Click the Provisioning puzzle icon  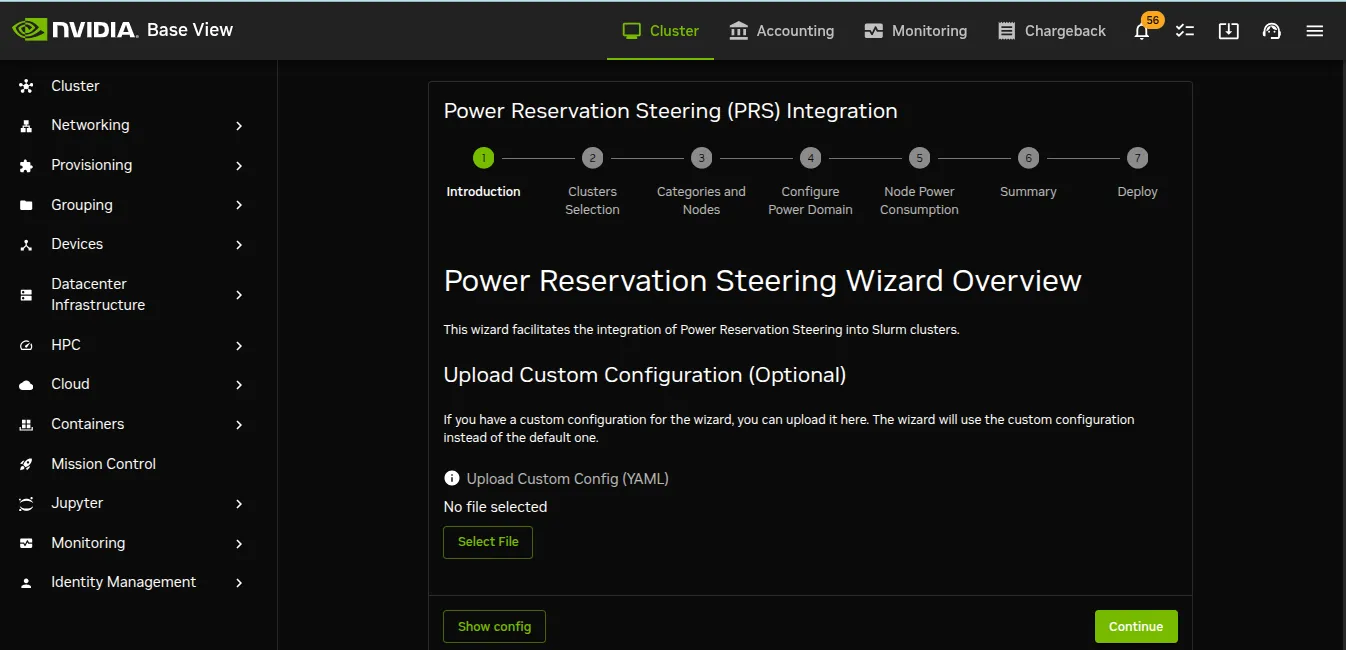coord(27,166)
